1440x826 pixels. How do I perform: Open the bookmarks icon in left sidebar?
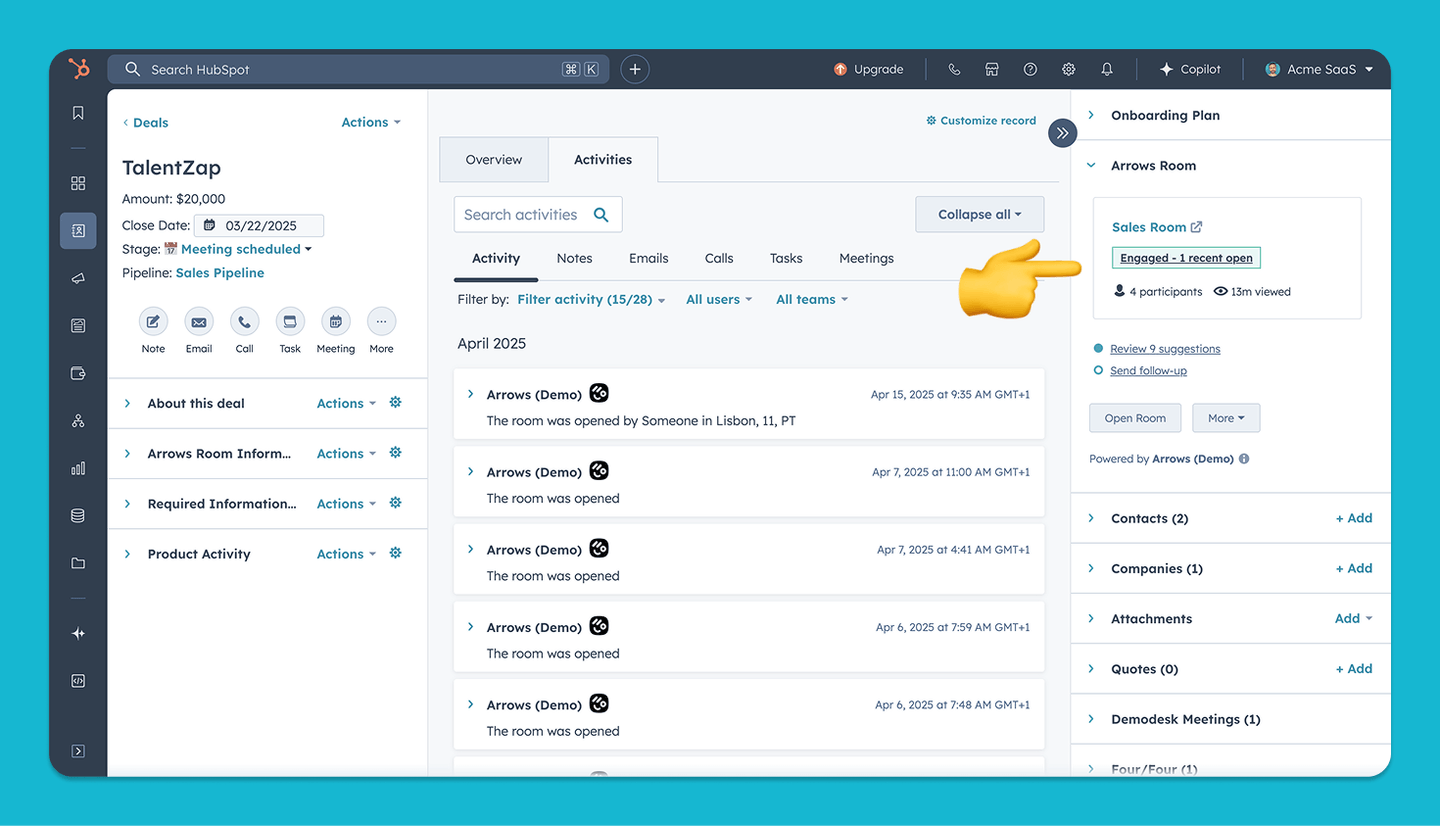pos(78,113)
